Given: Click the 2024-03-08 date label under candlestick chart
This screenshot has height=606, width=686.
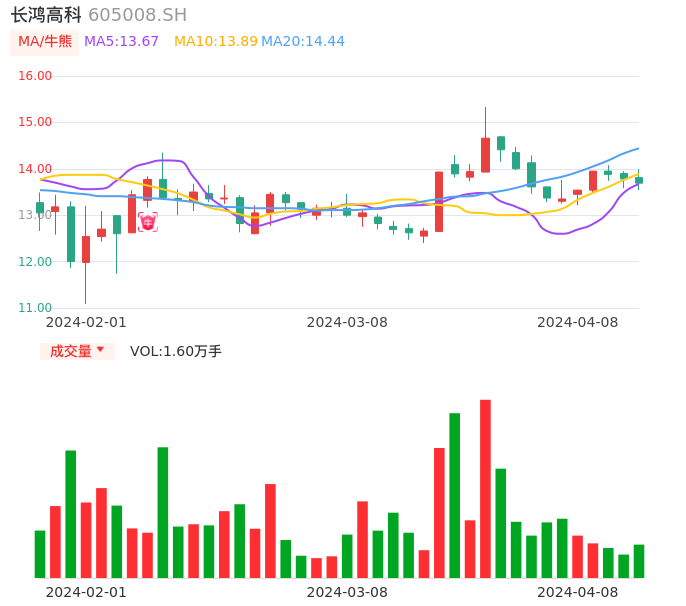Looking at the screenshot, I should point(347,322).
